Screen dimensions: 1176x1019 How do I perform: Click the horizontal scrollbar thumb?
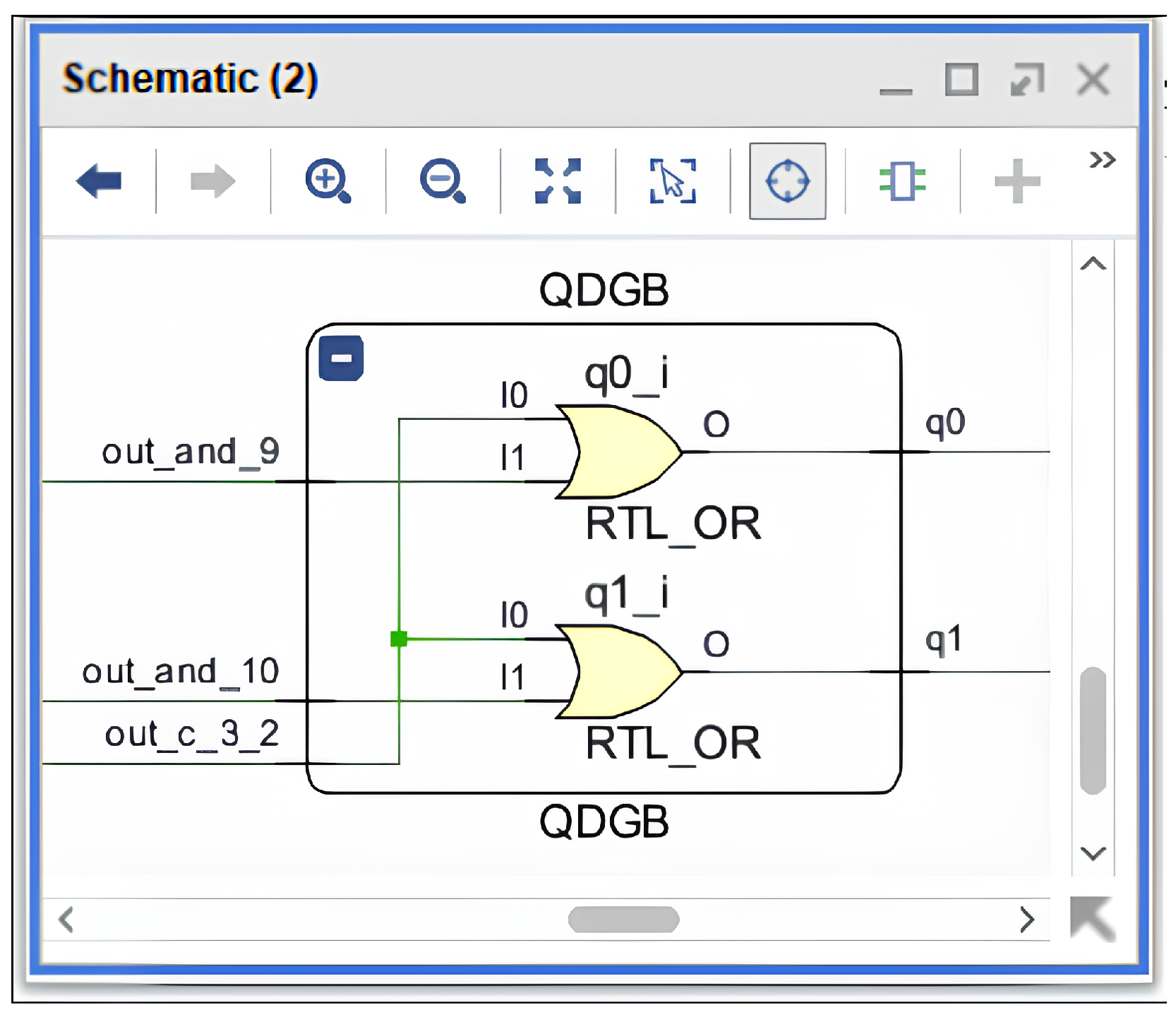(x=623, y=919)
